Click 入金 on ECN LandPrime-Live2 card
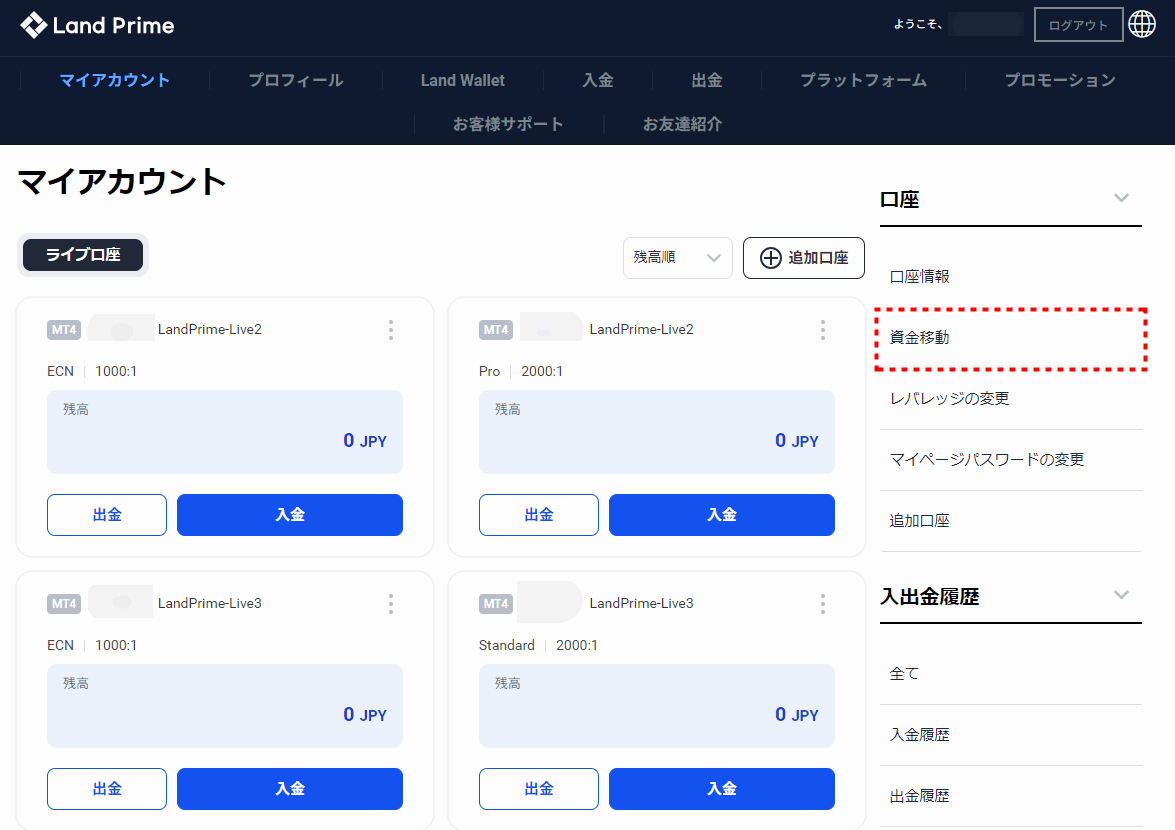Screen dimensions: 1175x830 [290, 515]
